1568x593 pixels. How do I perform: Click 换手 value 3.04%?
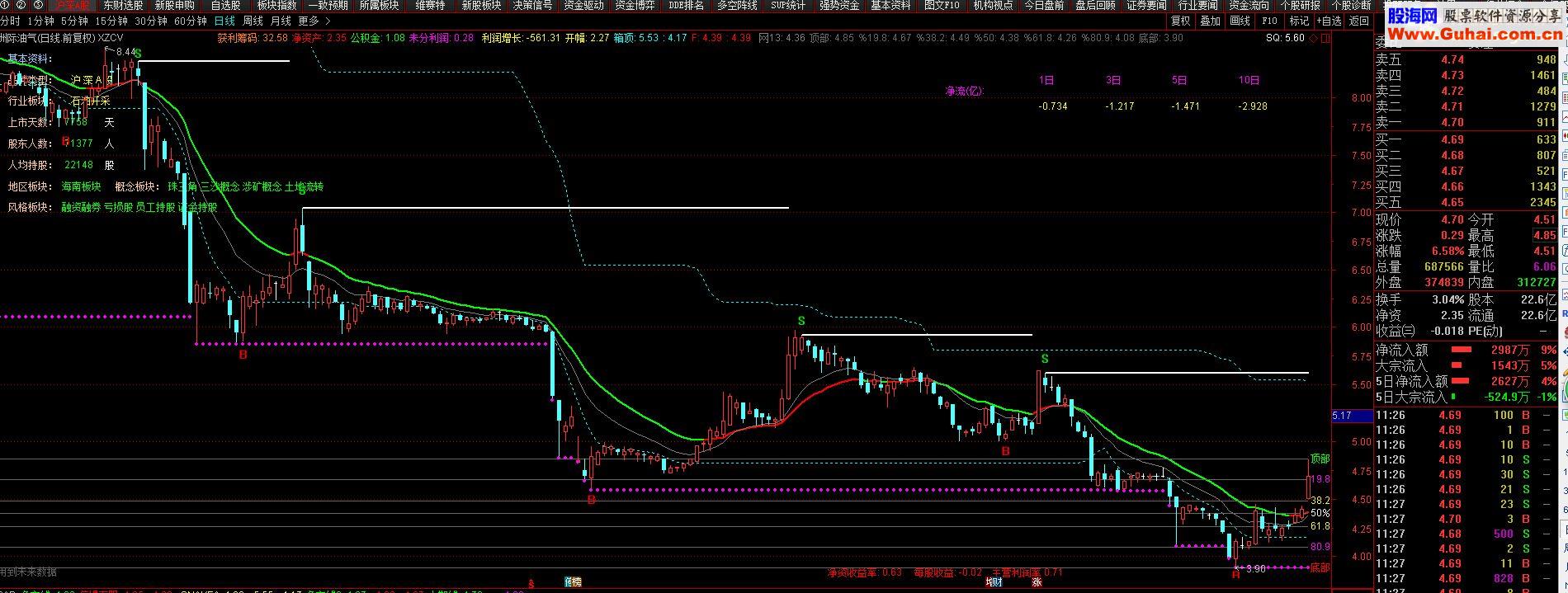1448,299
